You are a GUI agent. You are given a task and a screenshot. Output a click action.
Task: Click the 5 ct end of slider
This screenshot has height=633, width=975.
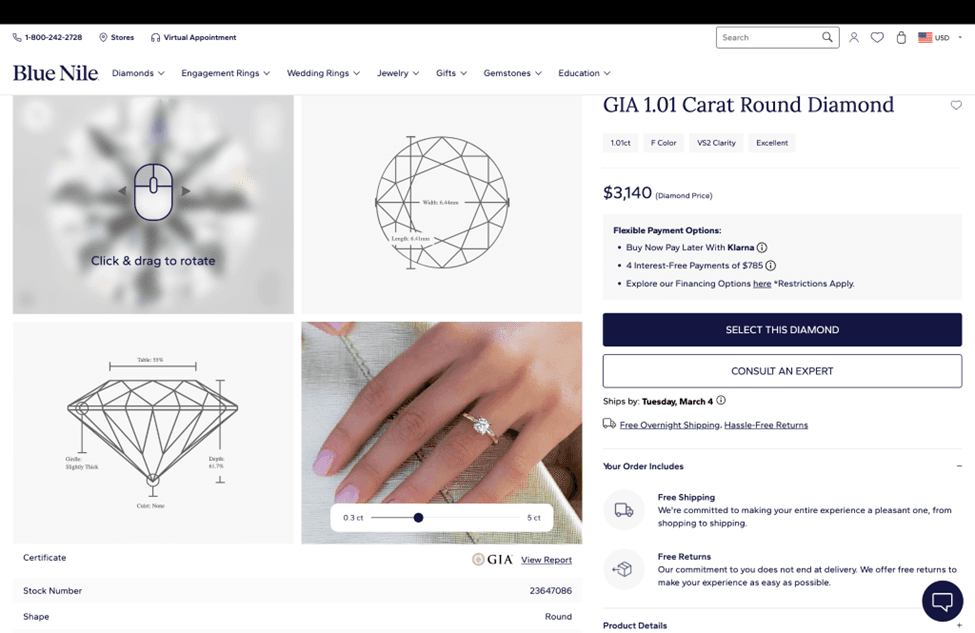pos(534,517)
